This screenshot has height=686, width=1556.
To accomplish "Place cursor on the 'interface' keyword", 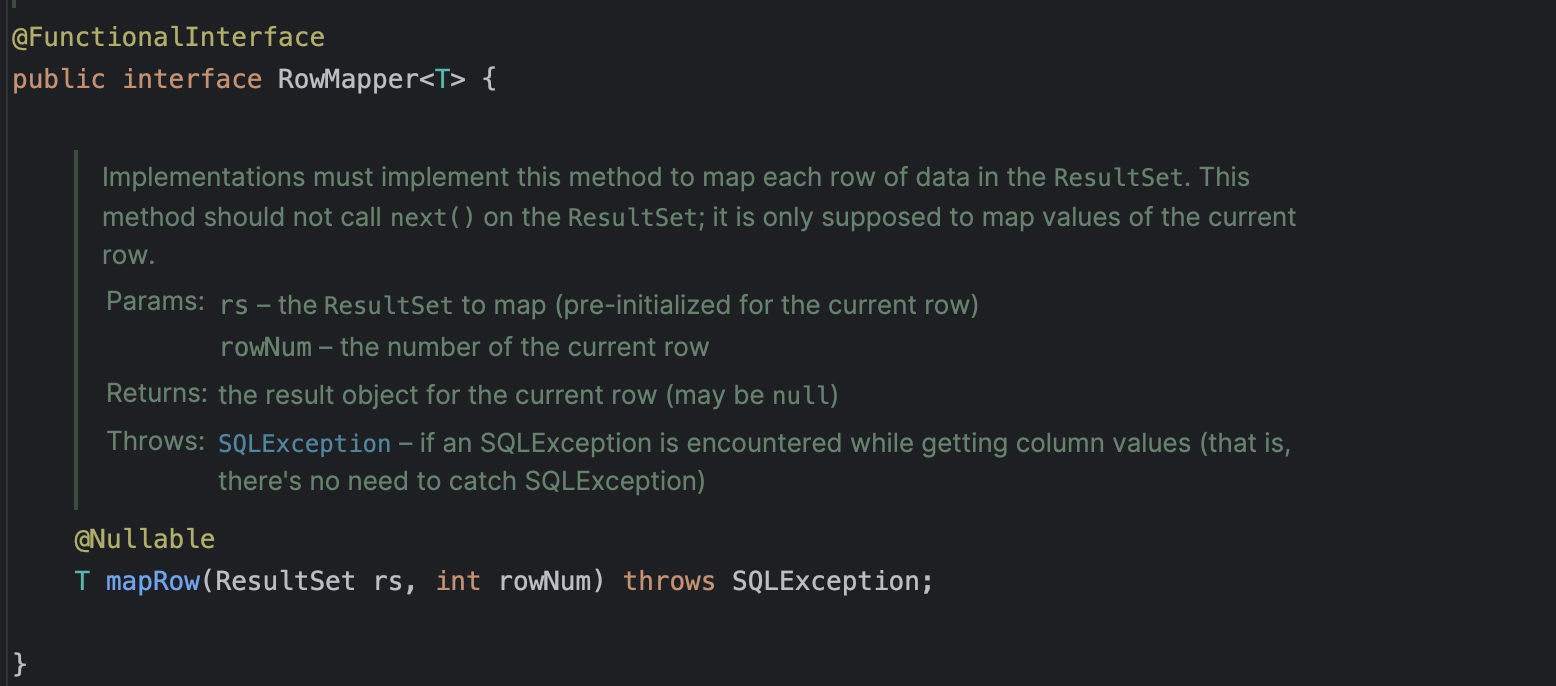I will (192, 79).
